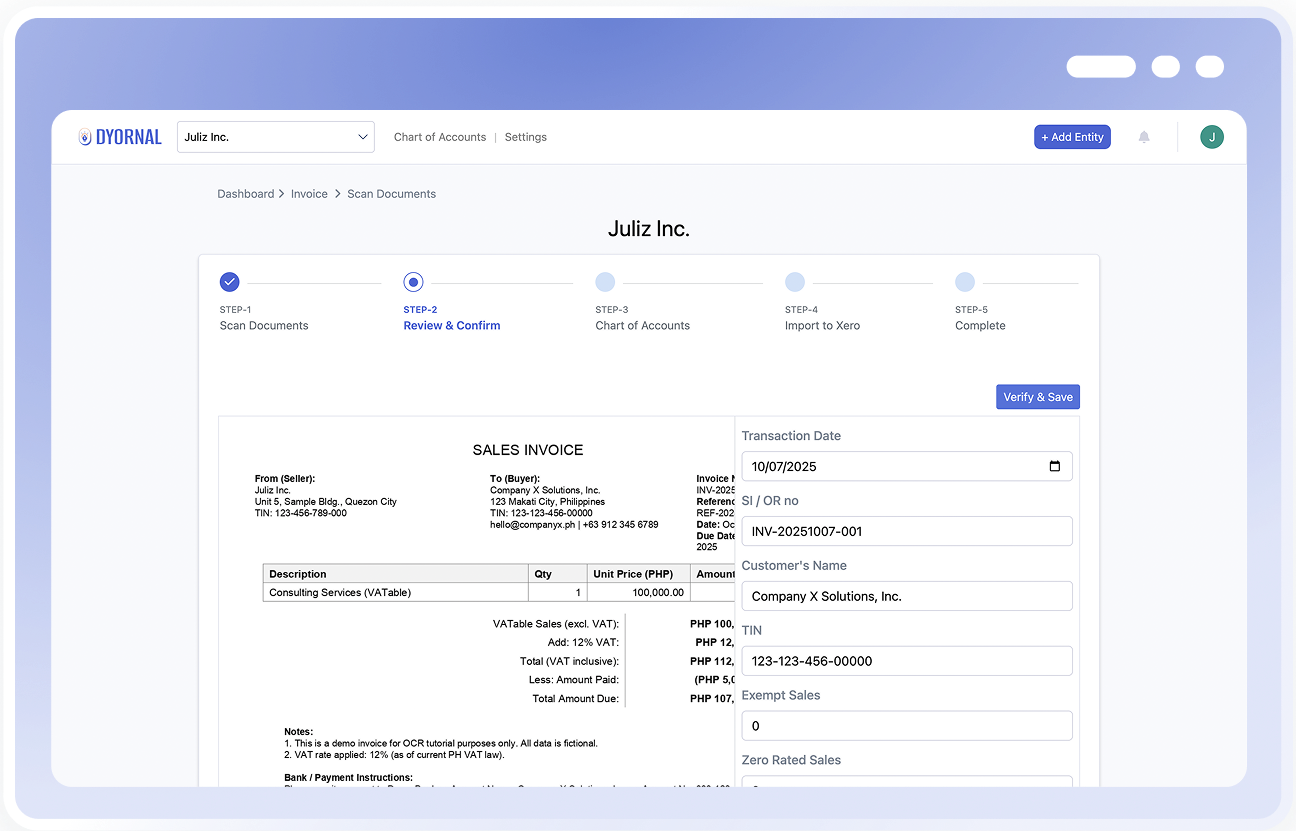Focus the SI / OR no field
This screenshot has height=831, width=1296.
tap(906, 531)
